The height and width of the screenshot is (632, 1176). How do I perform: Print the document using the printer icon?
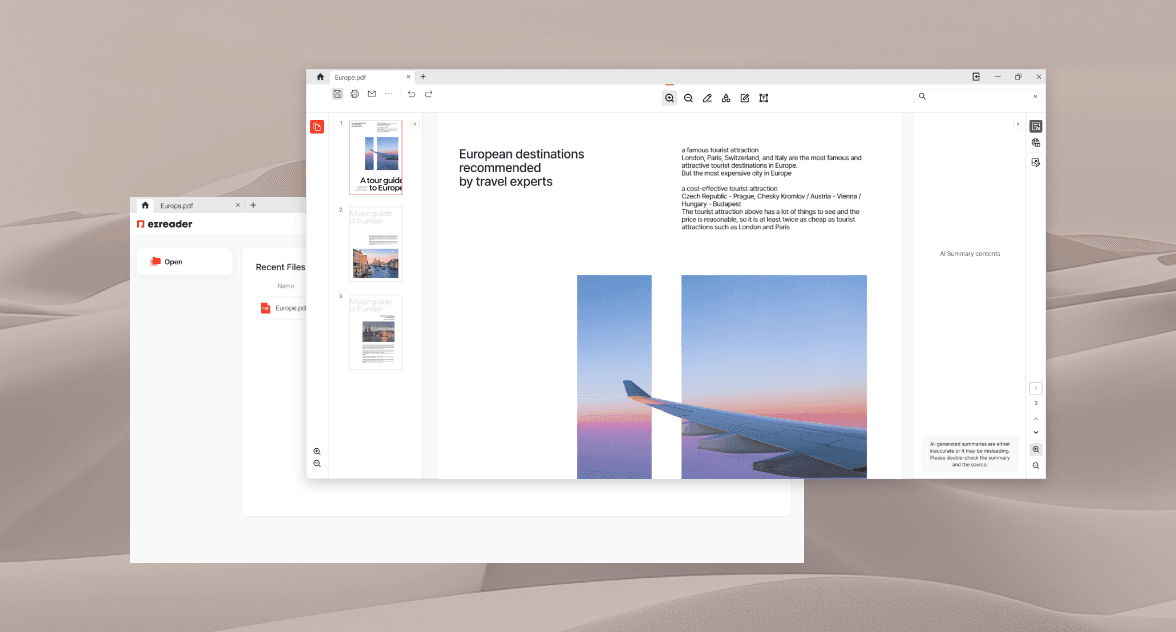(355, 94)
